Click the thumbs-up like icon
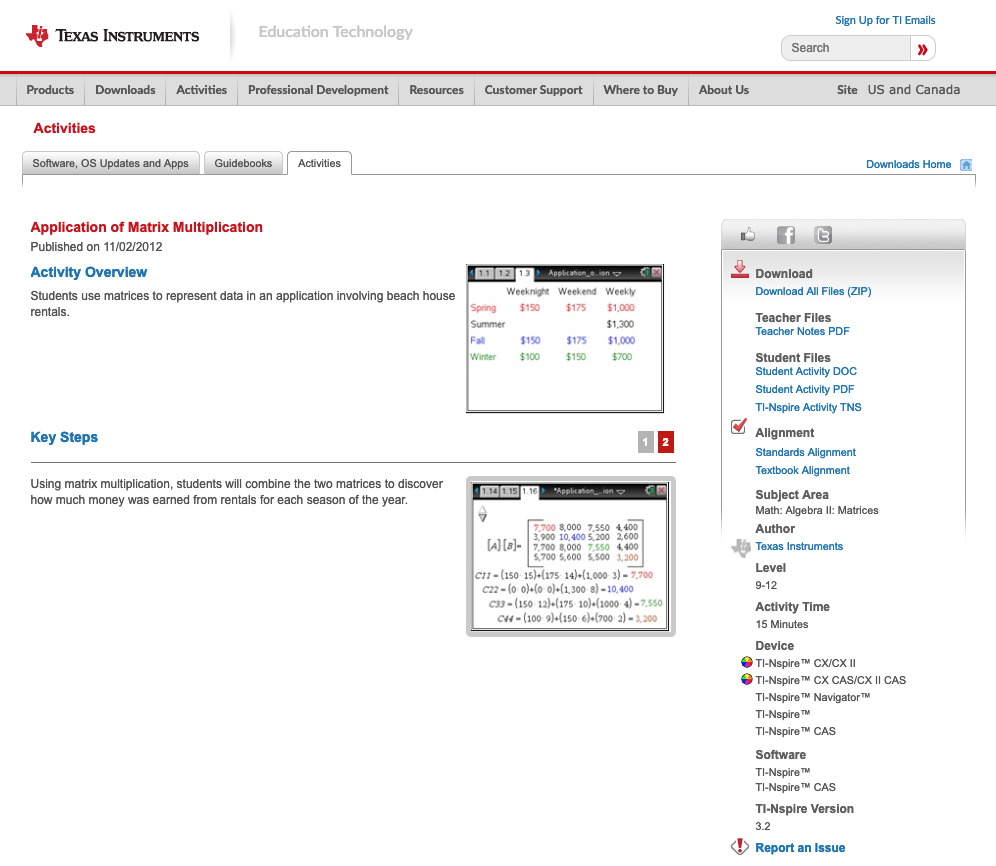This screenshot has height=866, width=996. pos(748,235)
